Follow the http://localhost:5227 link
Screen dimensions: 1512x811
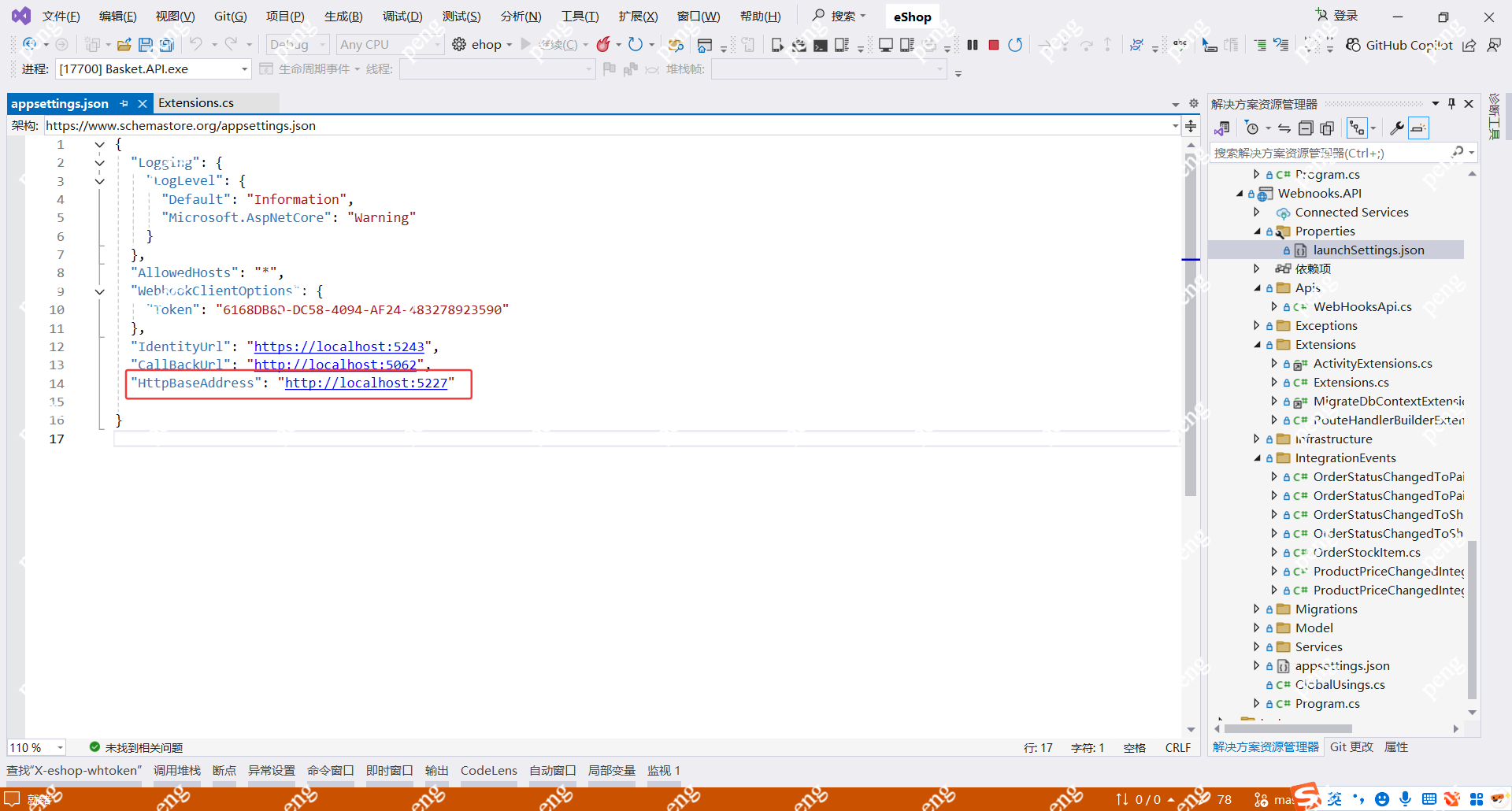click(x=366, y=383)
